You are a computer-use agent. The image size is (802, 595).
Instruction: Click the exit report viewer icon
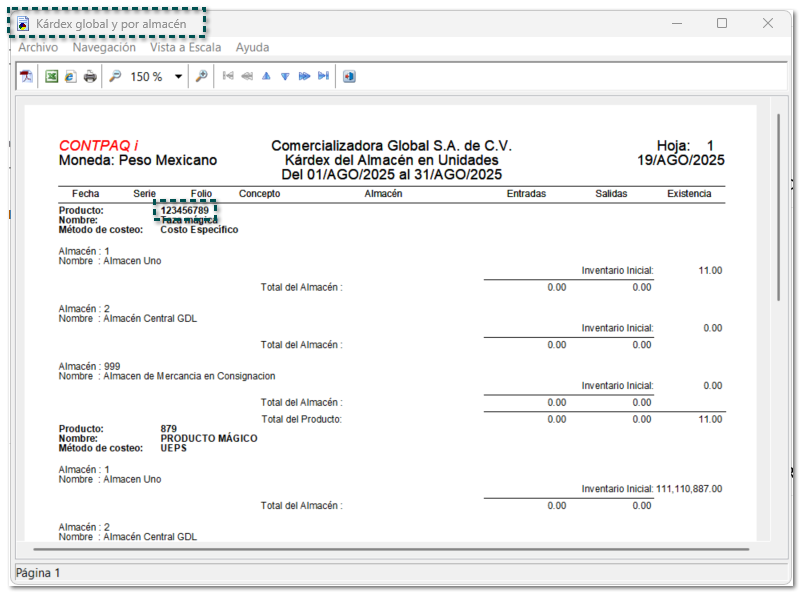(349, 76)
